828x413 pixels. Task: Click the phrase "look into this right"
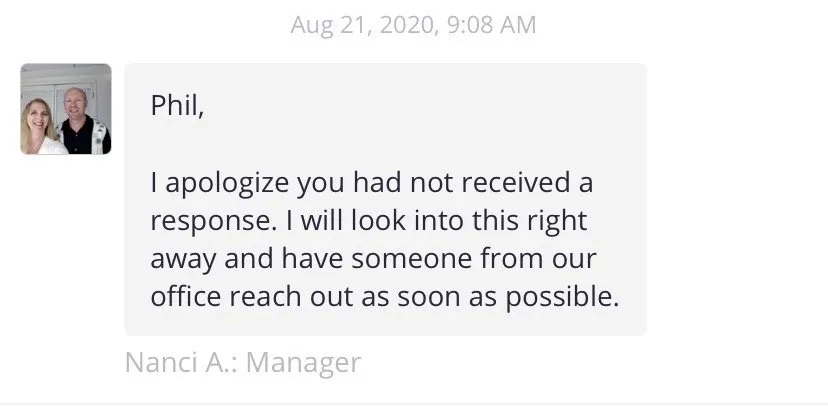pyautogui.click(x=490, y=221)
